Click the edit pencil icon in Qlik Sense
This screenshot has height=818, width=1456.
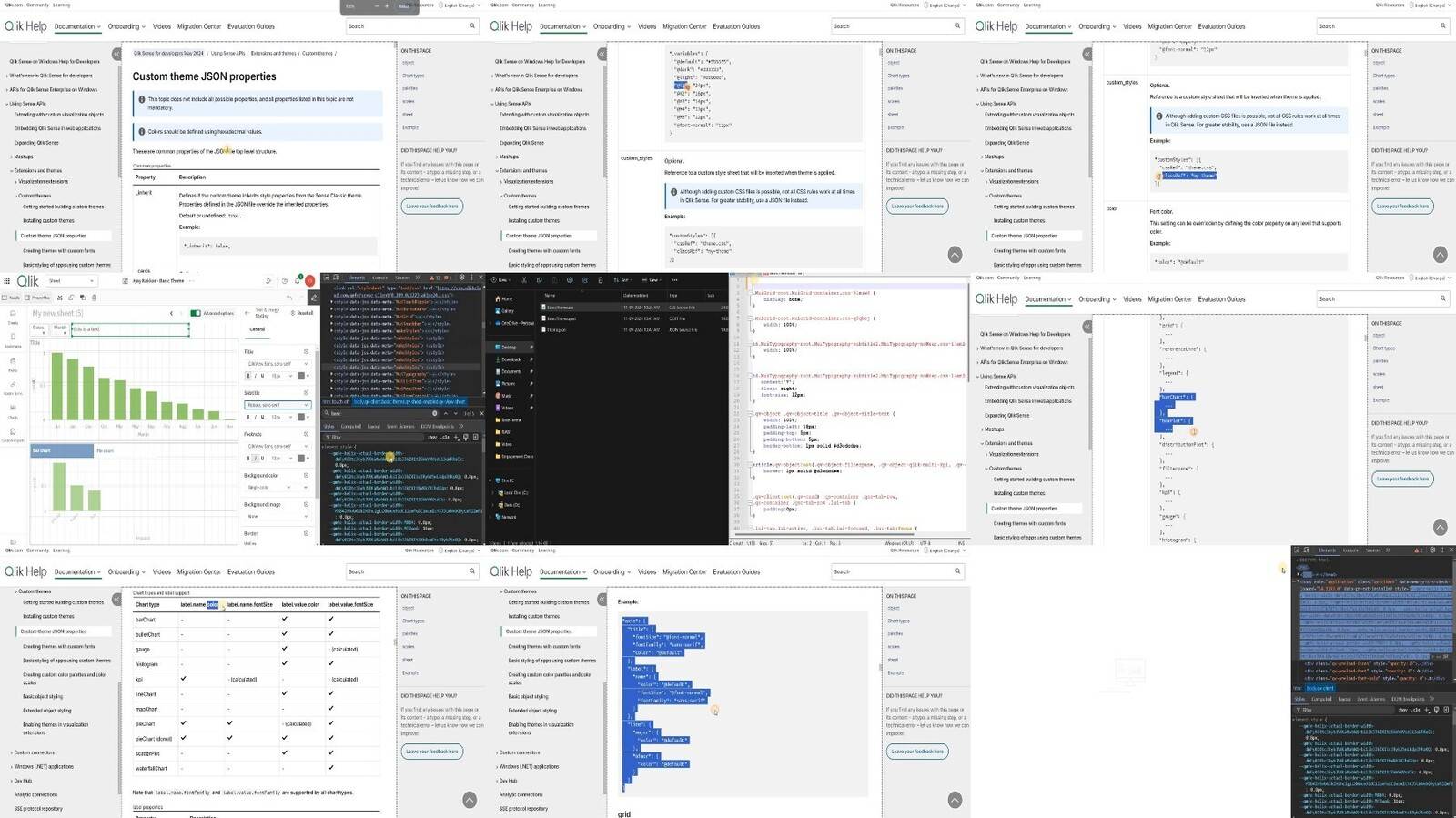coord(313,298)
